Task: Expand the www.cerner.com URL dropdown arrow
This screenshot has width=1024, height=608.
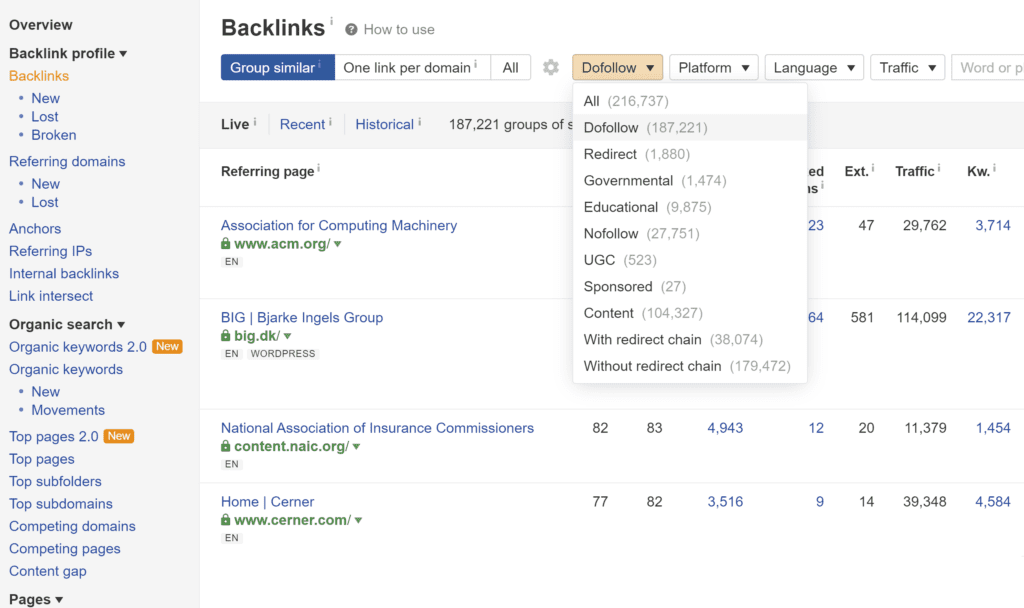Action: [x=359, y=520]
